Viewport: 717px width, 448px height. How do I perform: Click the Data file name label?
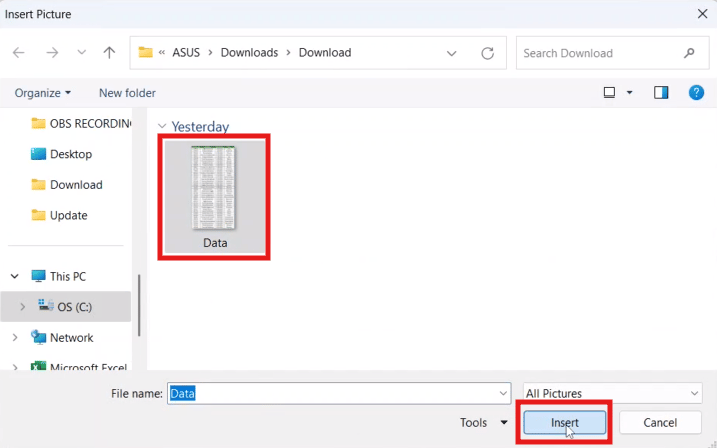coord(215,243)
